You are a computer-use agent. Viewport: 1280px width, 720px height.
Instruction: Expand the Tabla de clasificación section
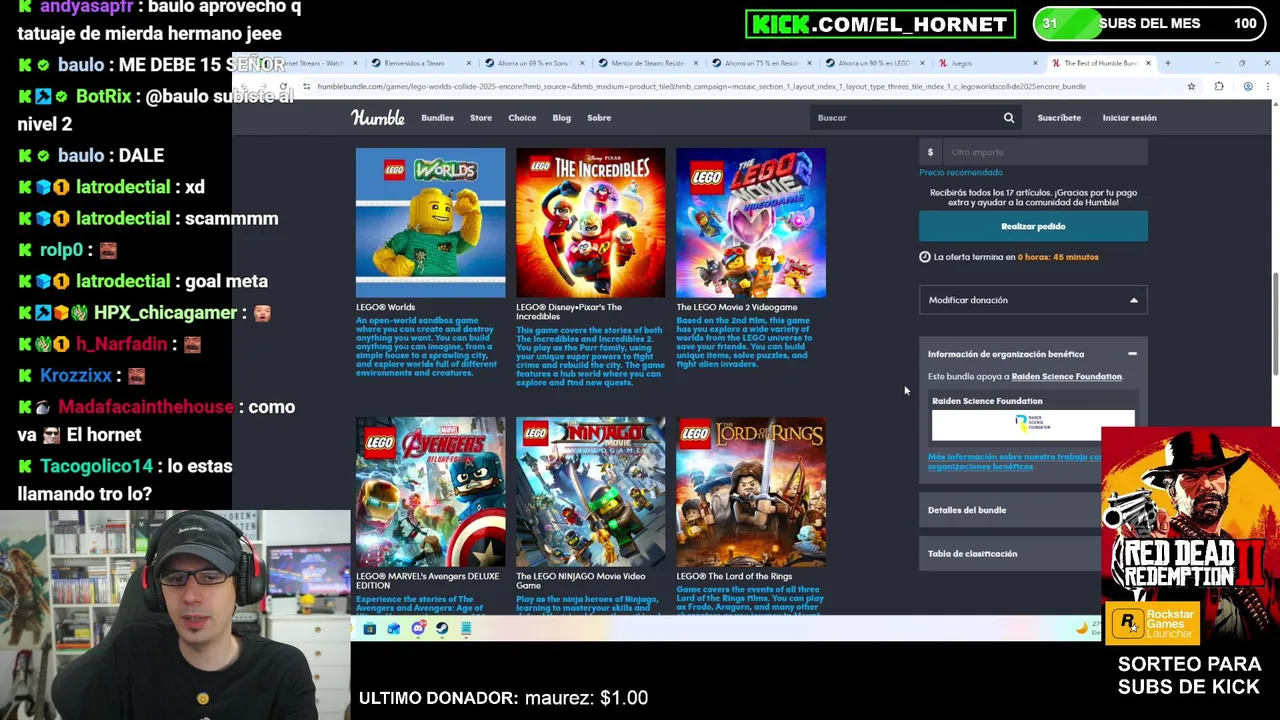pos(1010,554)
